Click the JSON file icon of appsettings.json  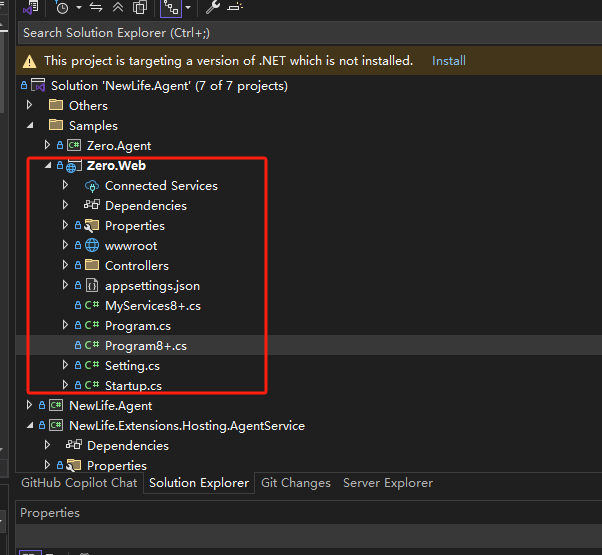[x=92, y=286]
